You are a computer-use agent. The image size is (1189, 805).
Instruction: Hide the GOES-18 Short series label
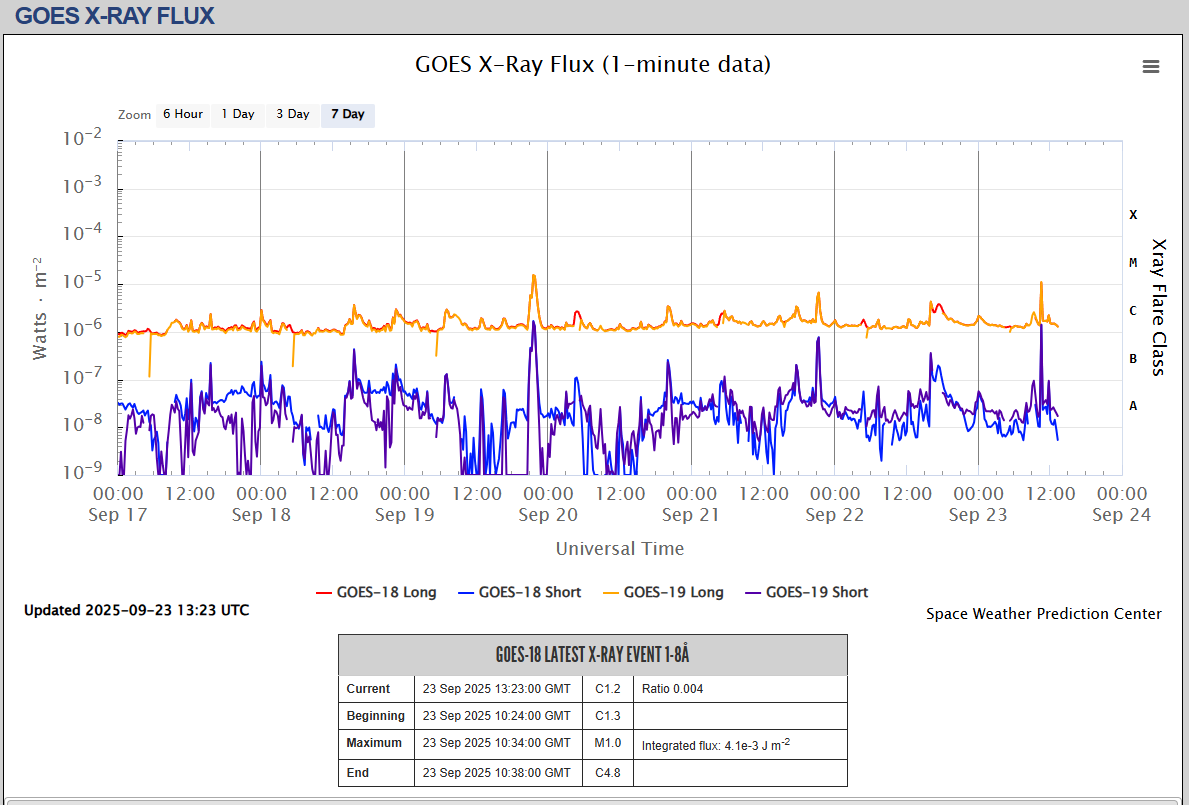coord(529,592)
